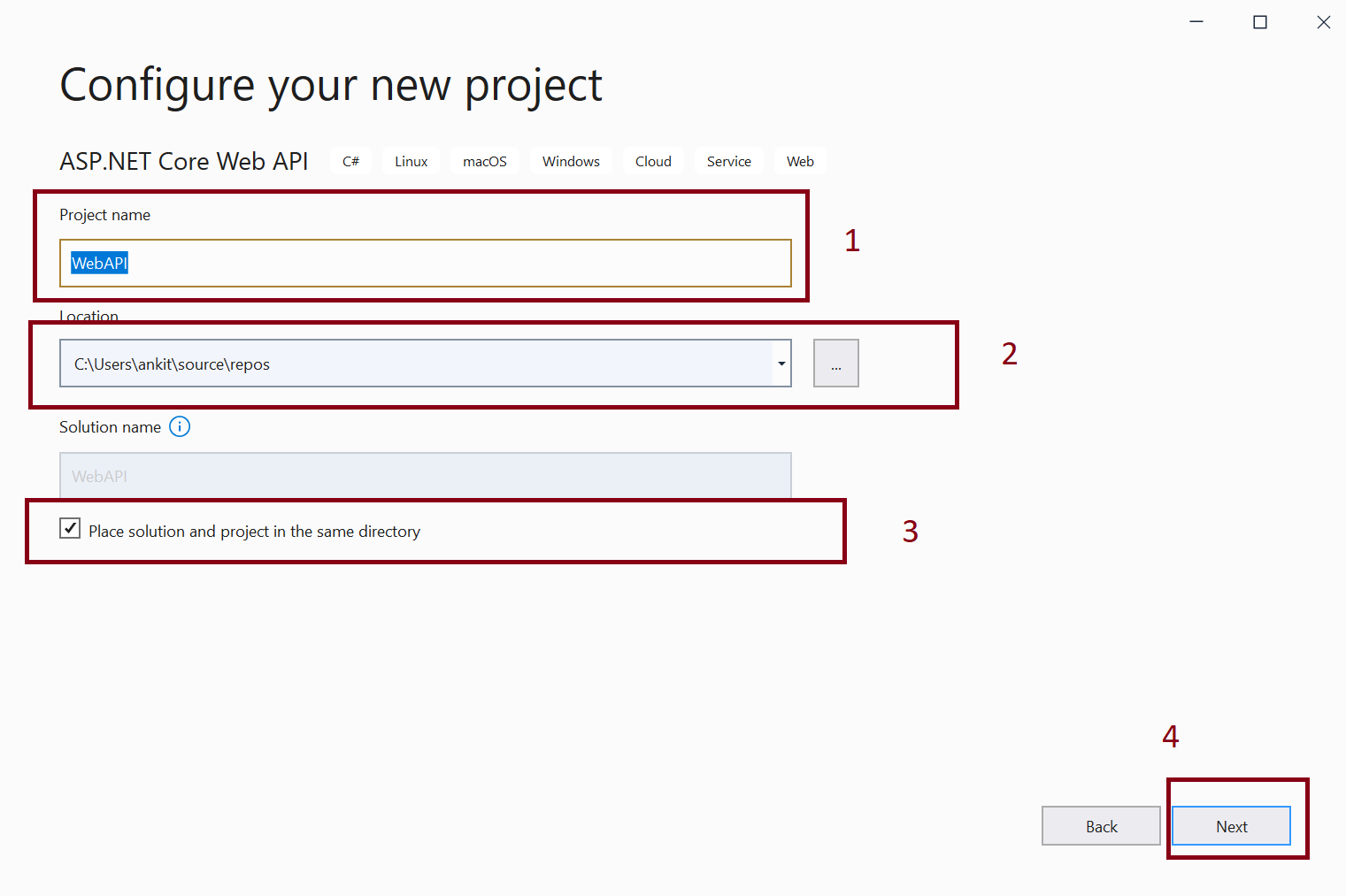Click the Service tag
Image resolution: width=1346 pixels, height=896 pixels.
click(729, 161)
